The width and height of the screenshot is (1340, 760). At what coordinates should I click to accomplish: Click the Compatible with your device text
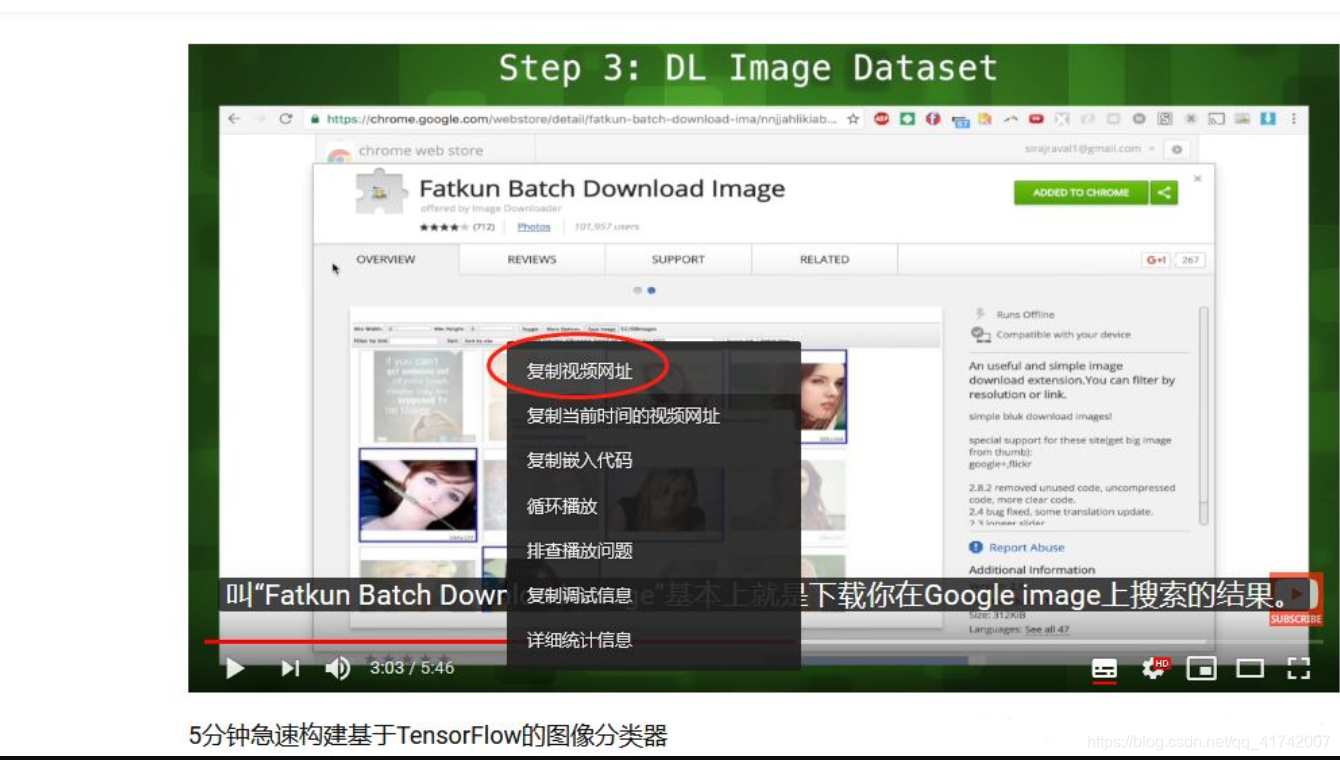coord(1063,335)
